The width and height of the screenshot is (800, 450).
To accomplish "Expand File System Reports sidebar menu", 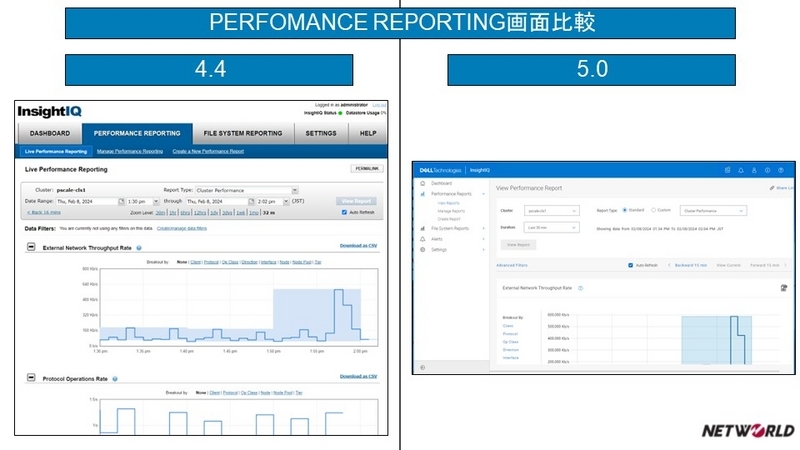I will coord(483,229).
